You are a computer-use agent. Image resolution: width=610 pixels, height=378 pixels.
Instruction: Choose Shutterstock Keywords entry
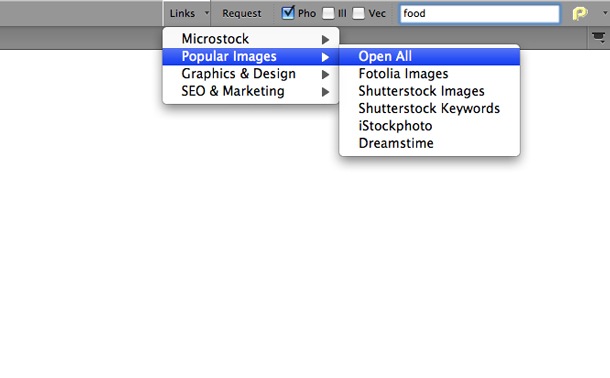tap(429, 108)
